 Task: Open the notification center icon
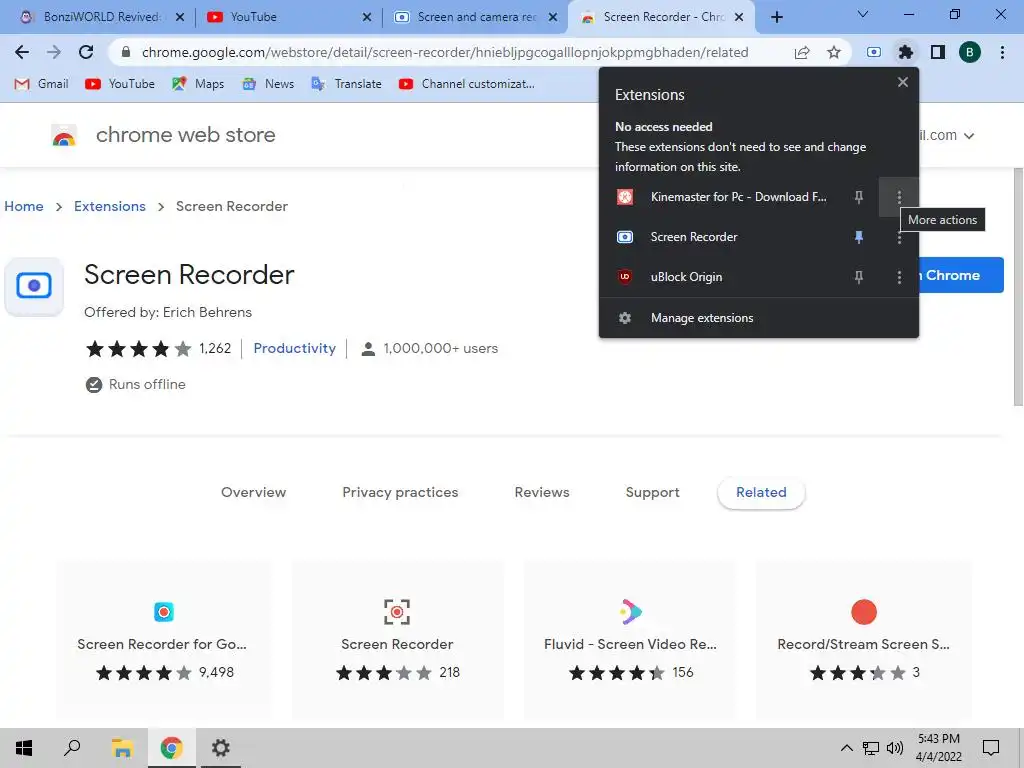tap(991, 748)
